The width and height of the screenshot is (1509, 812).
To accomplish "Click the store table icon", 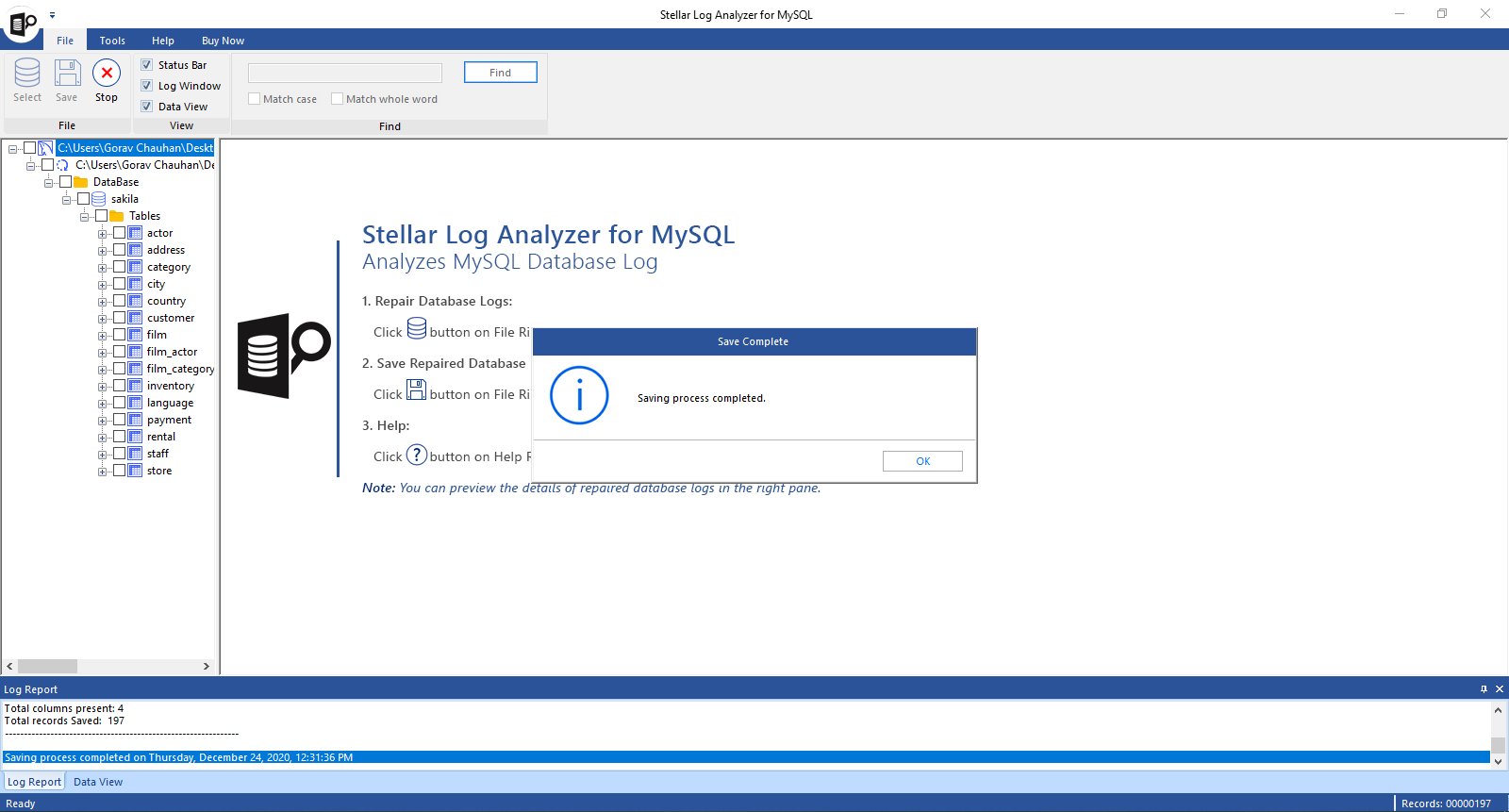I will click(x=136, y=471).
